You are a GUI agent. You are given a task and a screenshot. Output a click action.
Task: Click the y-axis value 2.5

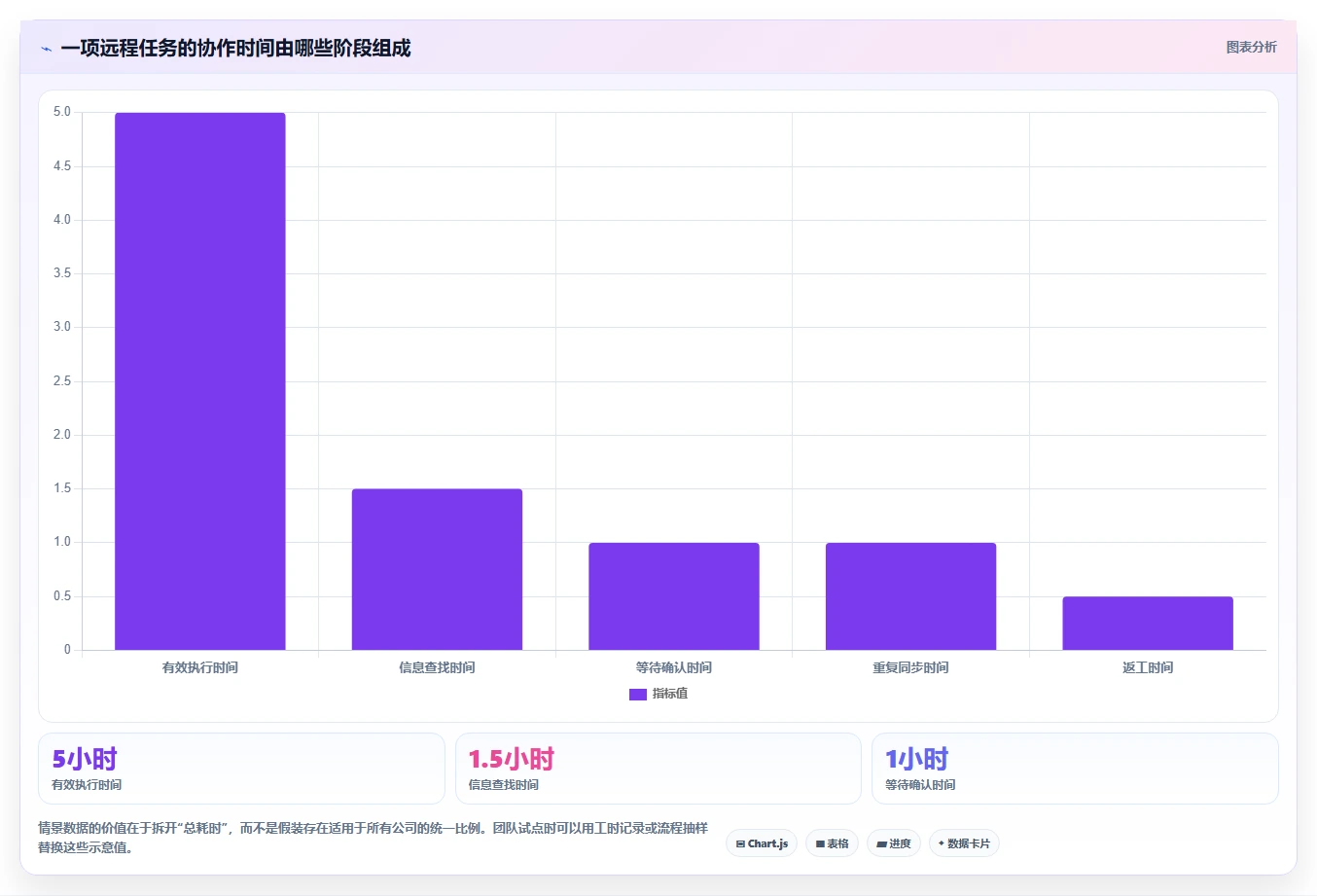tap(62, 381)
